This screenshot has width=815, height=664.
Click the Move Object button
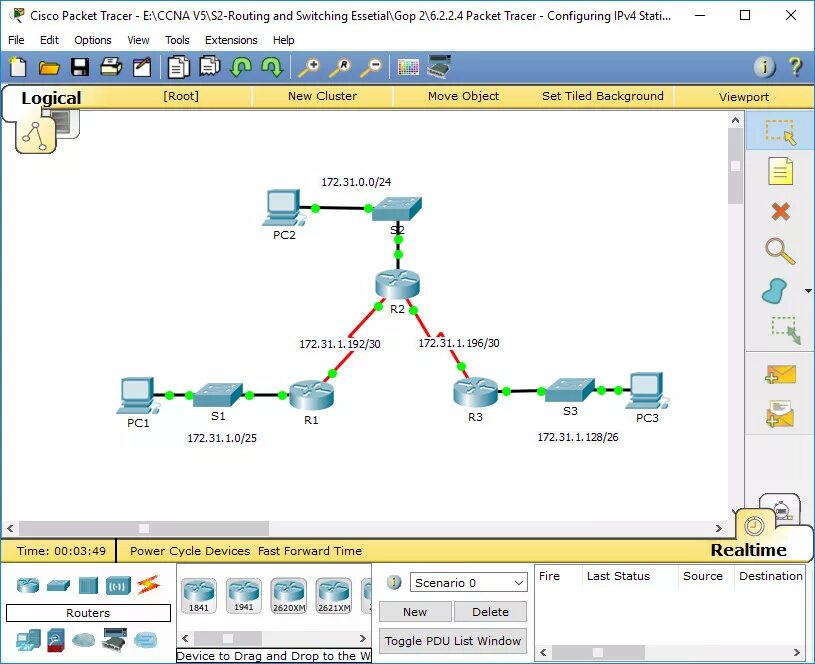pos(463,96)
